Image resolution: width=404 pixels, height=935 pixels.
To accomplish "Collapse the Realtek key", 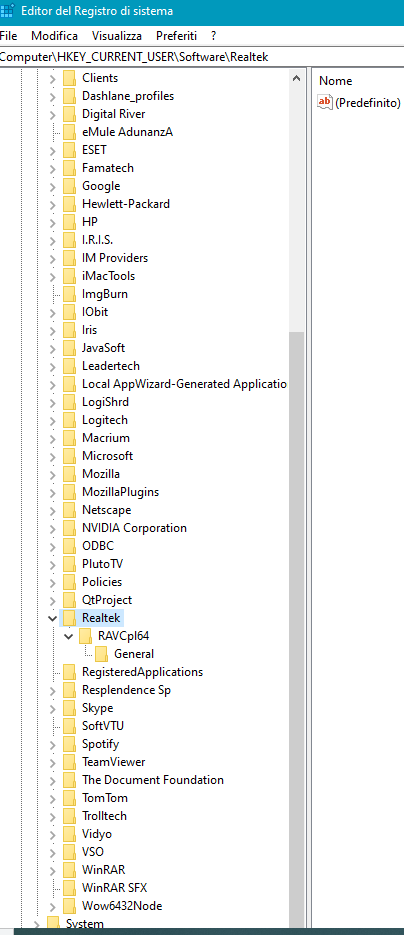I will 52,618.
